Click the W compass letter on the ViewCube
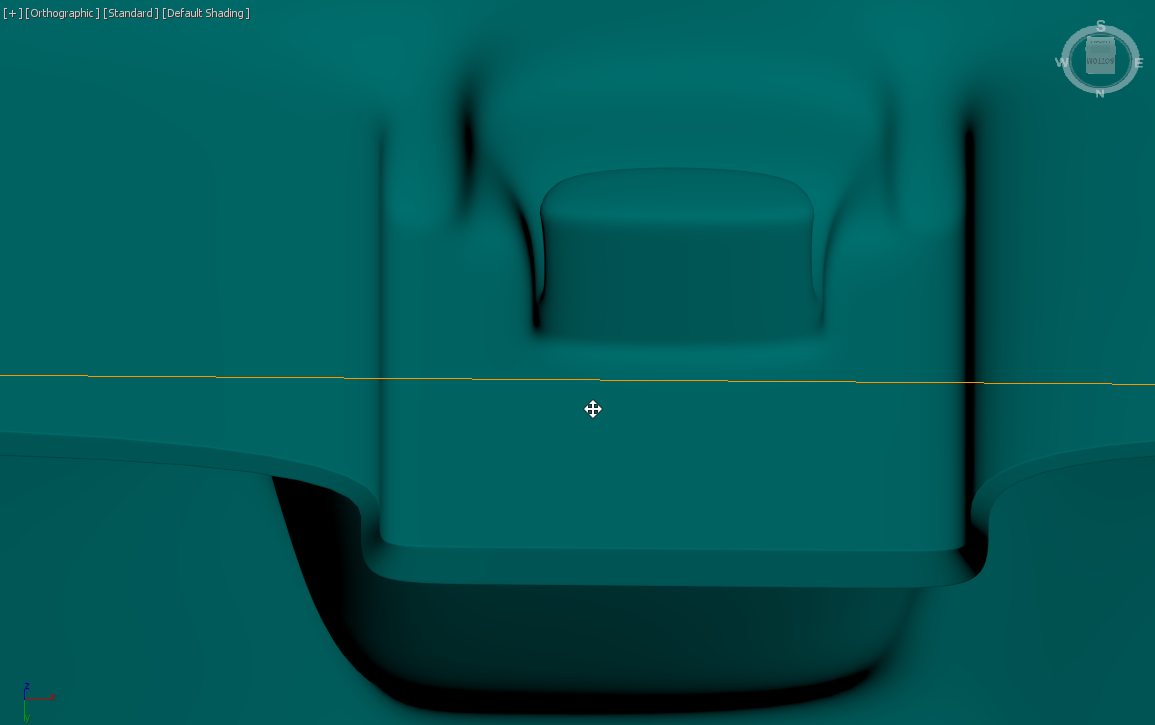Screen dimensions: 1155x725 (x=1060, y=62)
